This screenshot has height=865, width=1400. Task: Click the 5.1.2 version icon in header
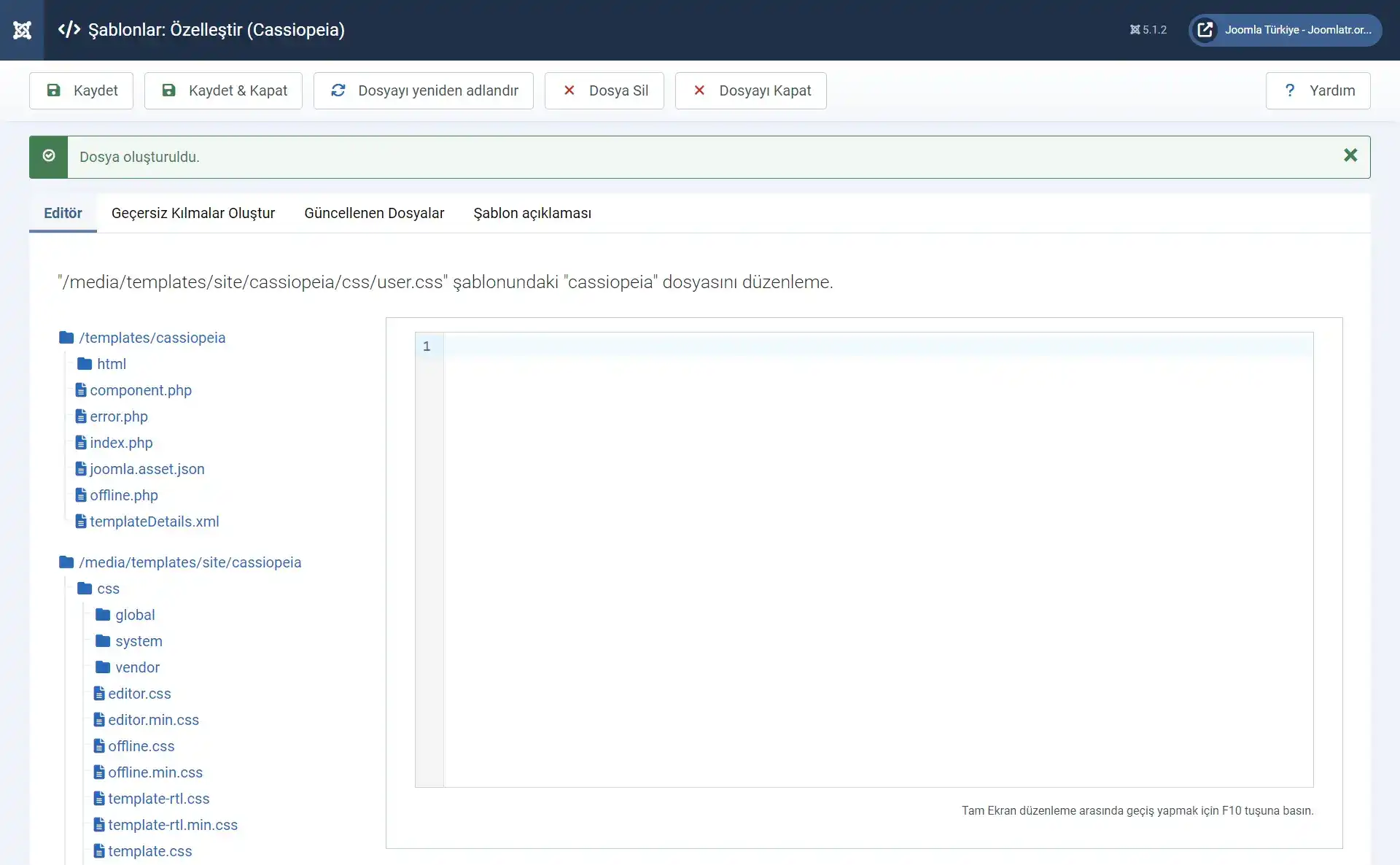(x=1134, y=30)
